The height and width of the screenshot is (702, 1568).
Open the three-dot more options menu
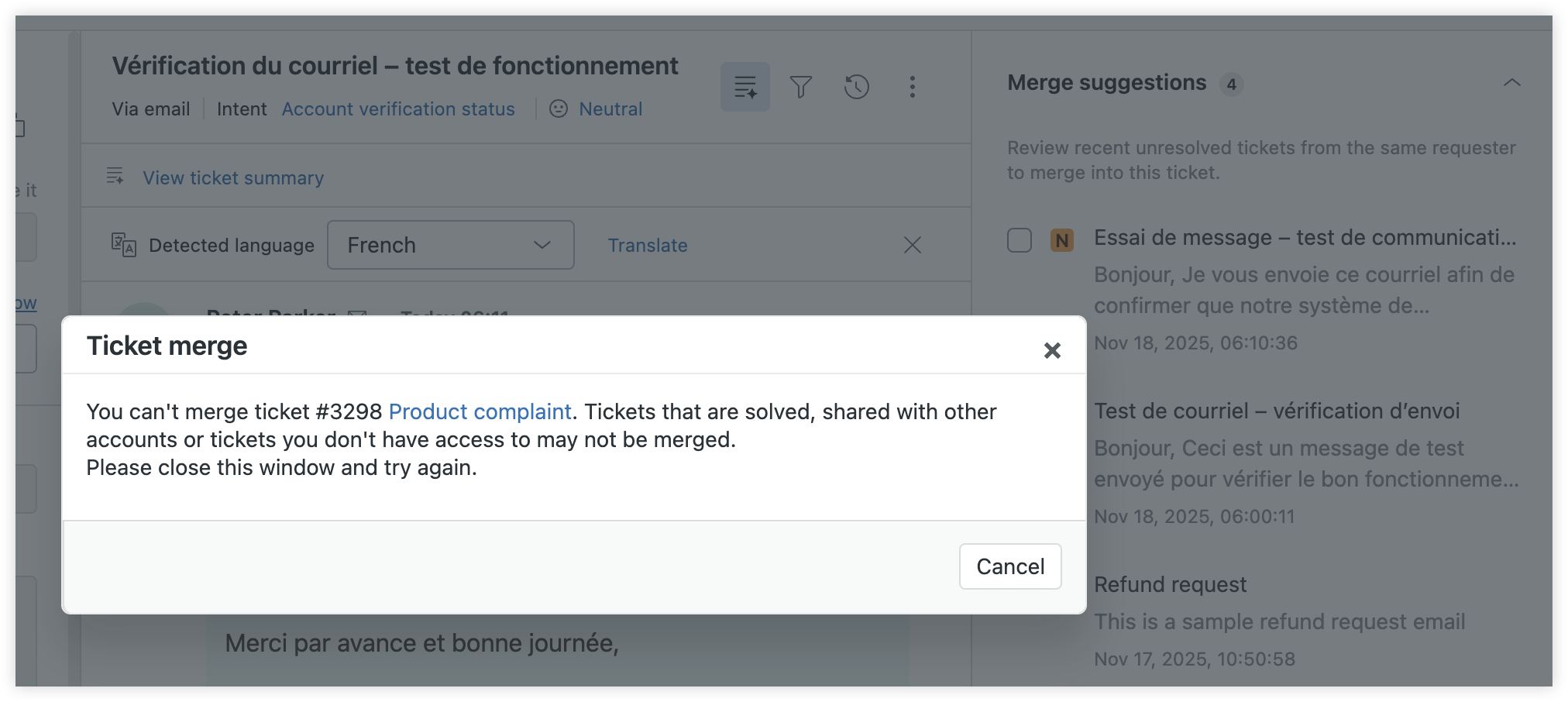coord(912,87)
